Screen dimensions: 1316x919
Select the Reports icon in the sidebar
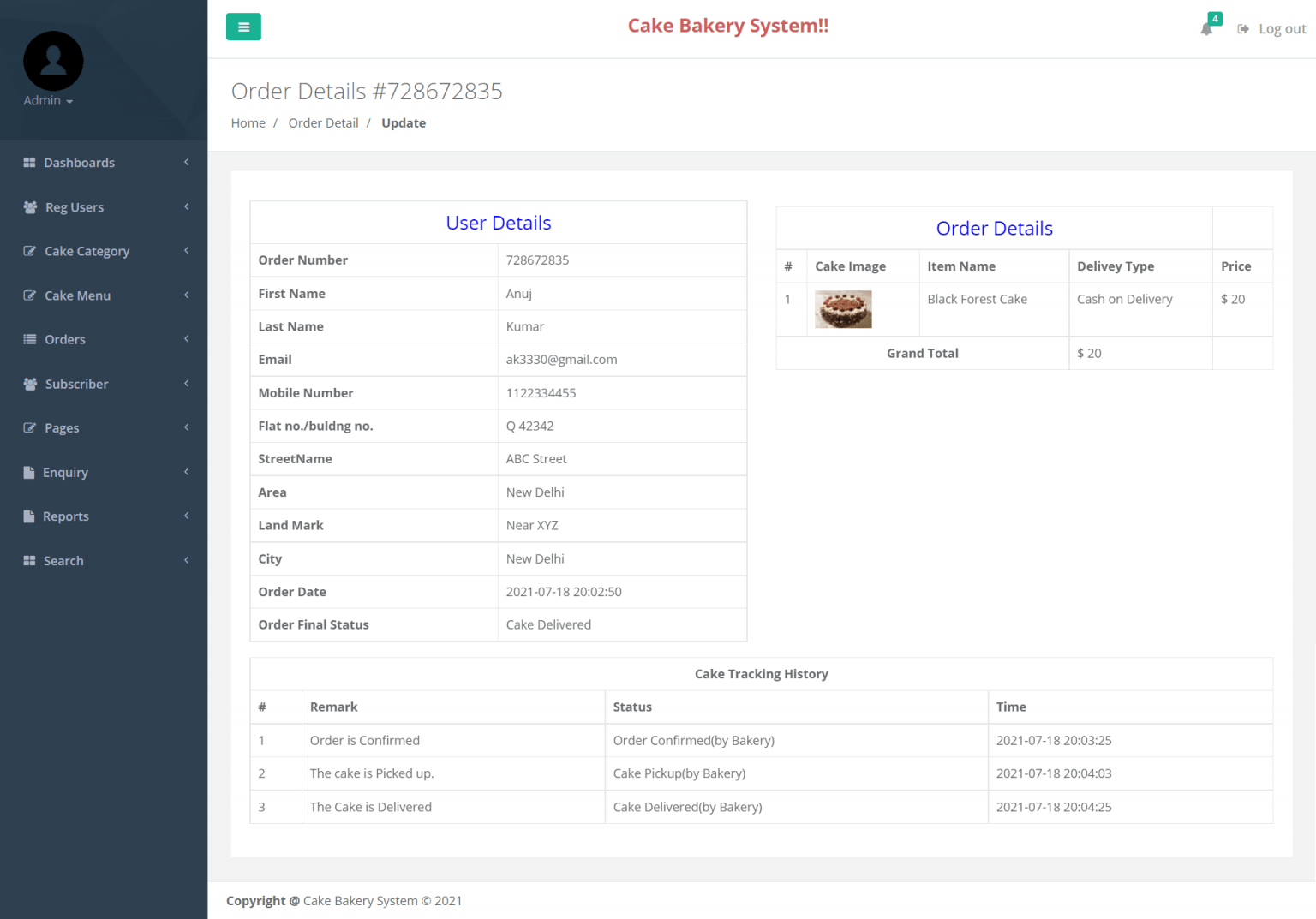[29, 516]
